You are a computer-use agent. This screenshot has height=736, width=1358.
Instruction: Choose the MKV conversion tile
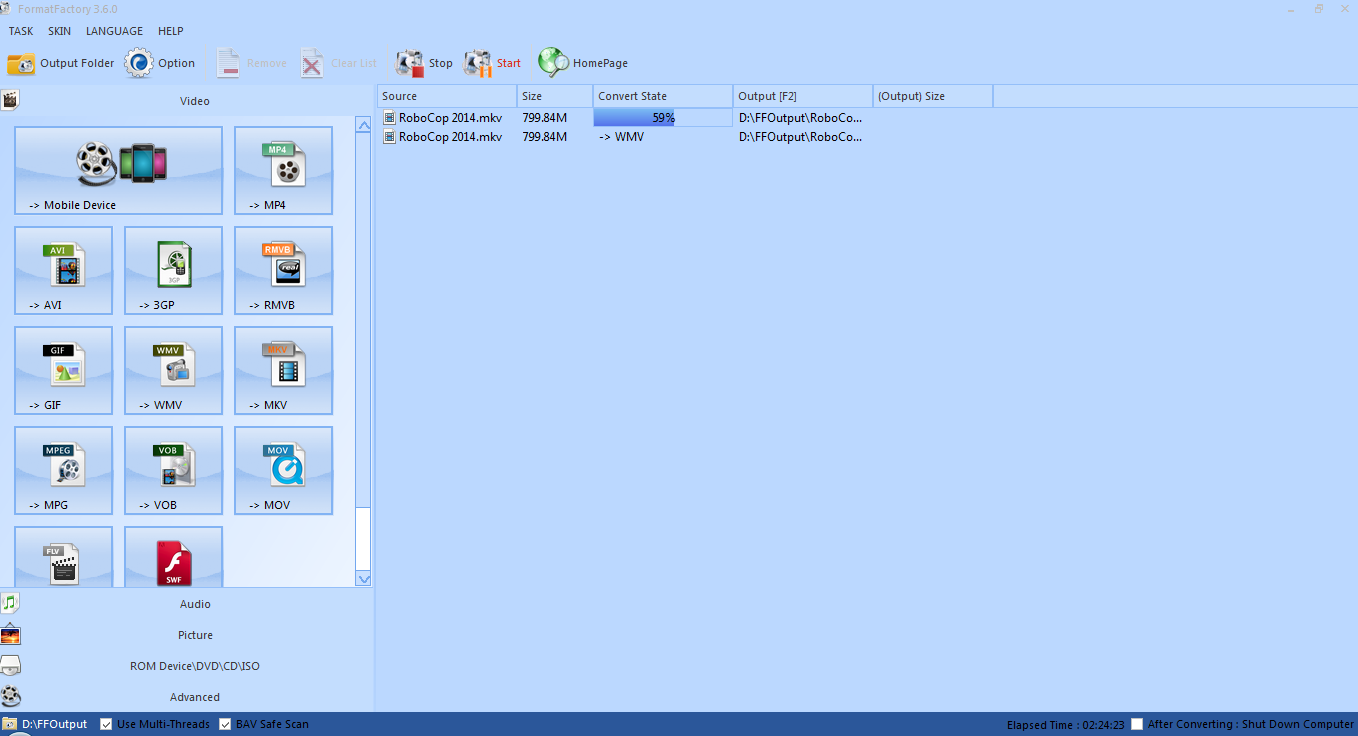283,370
